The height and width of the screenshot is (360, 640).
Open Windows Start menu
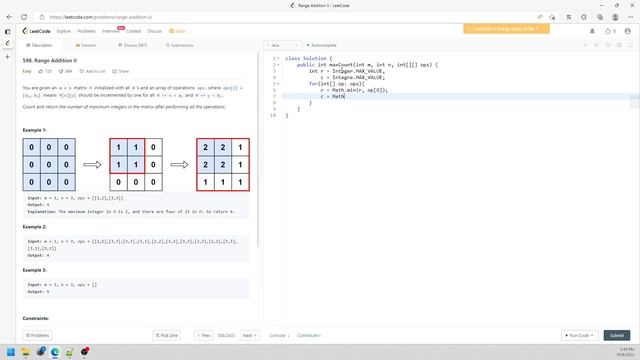(x=11, y=352)
